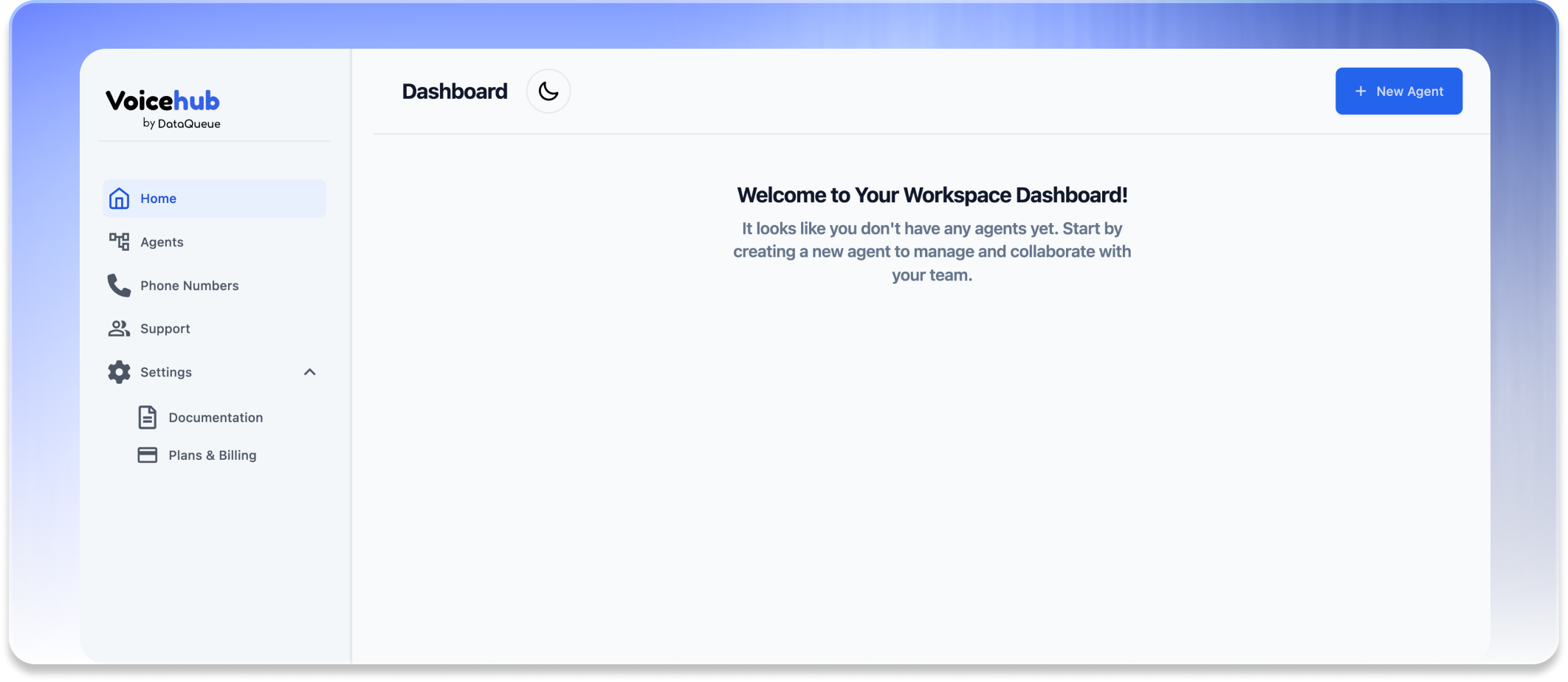Toggle dark mode with the moon button

[549, 92]
